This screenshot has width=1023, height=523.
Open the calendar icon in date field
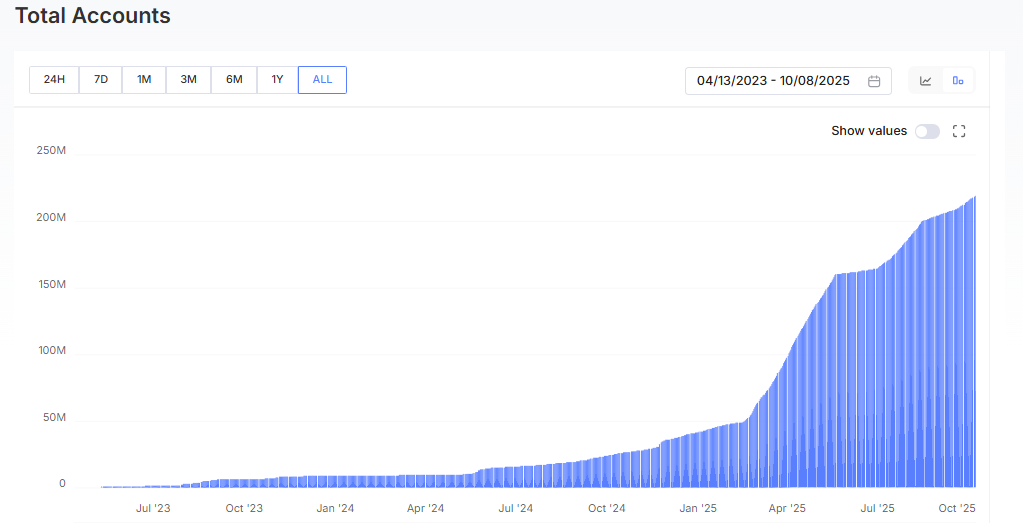tap(874, 81)
